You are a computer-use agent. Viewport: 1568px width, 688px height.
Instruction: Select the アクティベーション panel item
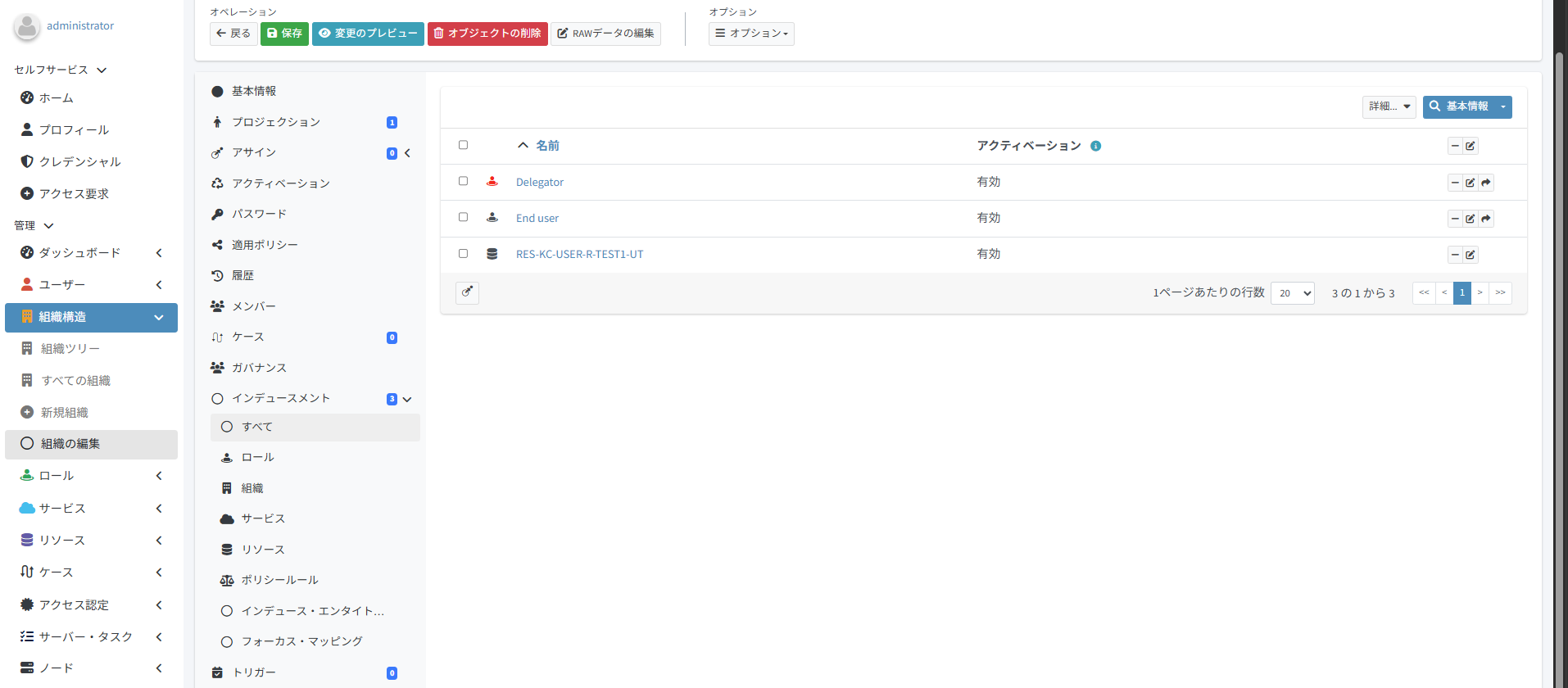point(315,183)
